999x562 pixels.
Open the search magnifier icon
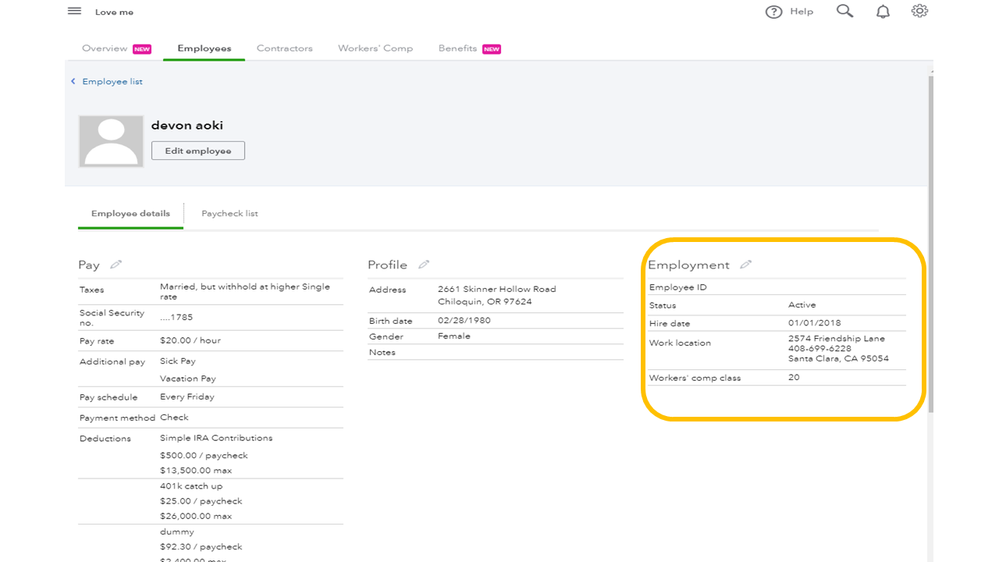coord(845,11)
